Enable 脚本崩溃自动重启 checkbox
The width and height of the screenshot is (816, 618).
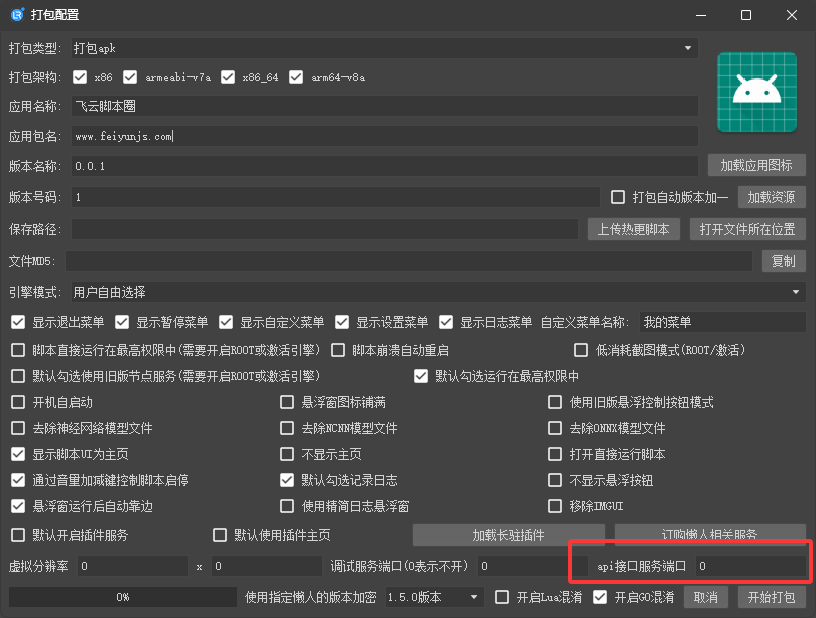338,350
